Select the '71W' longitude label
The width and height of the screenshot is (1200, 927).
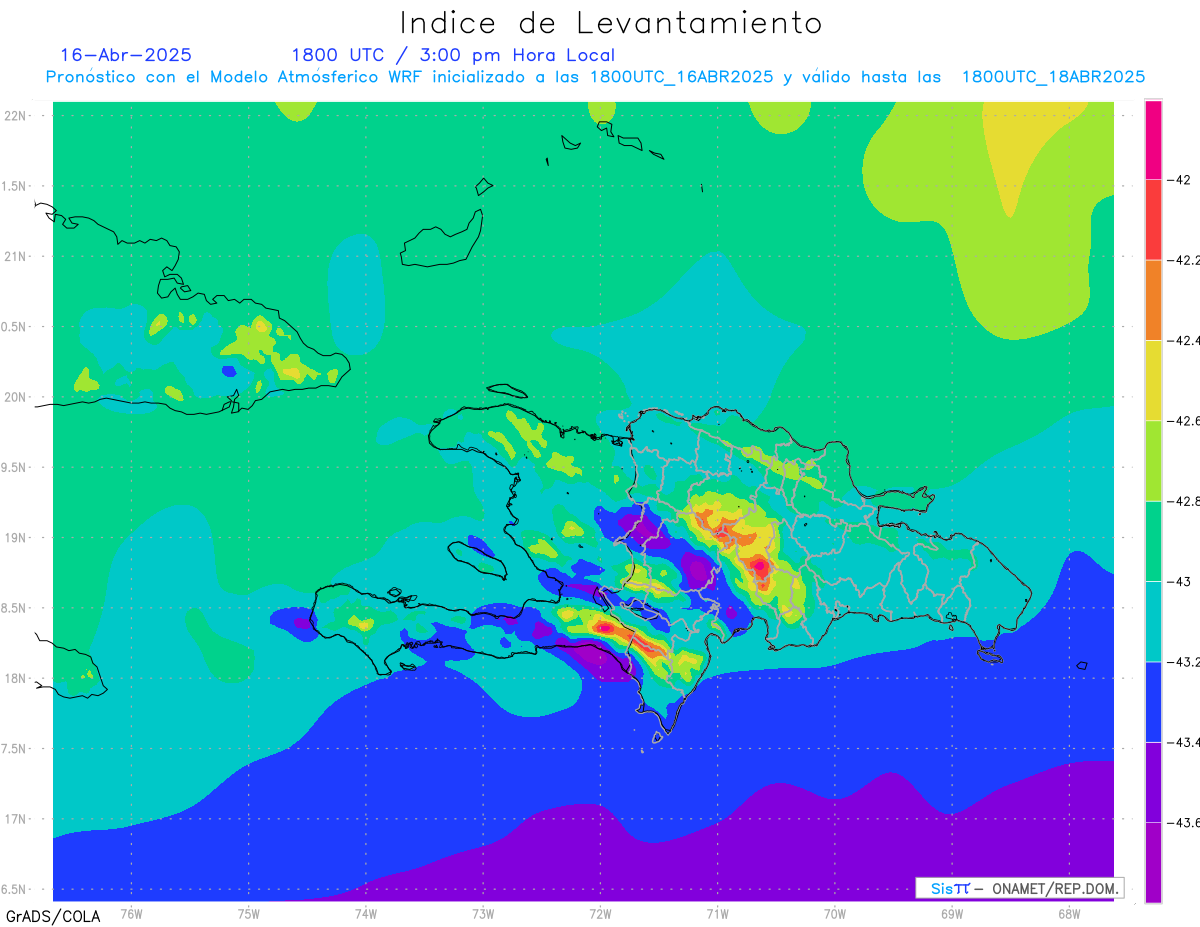717,913
